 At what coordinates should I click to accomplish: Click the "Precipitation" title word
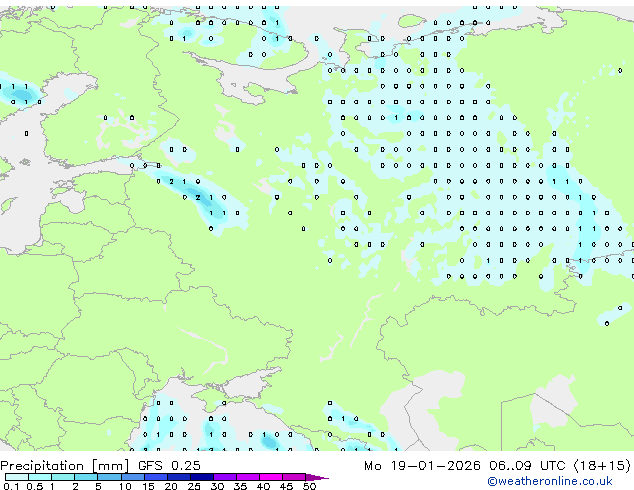pos(42,466)
